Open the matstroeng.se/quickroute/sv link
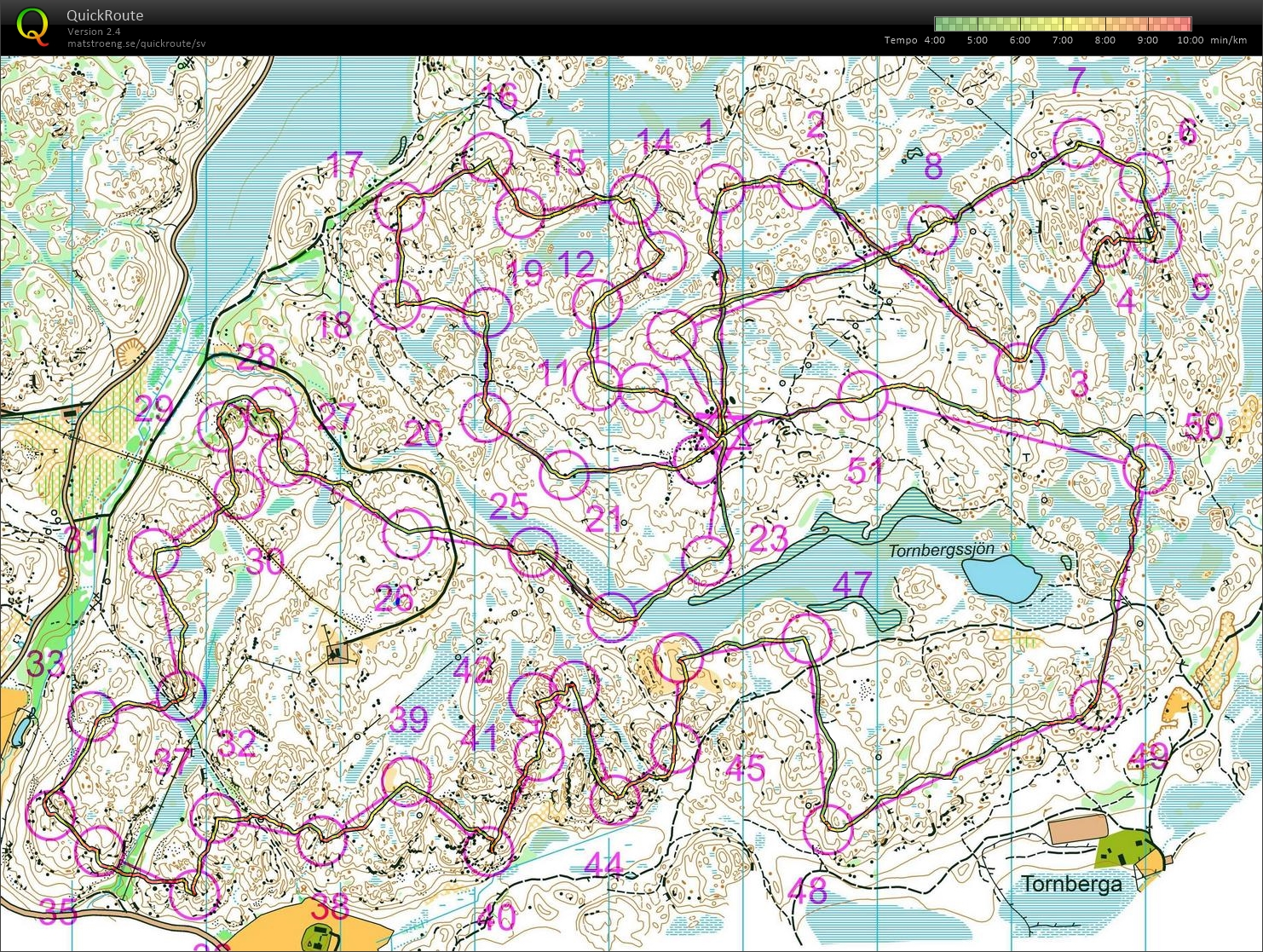The height and width of the screenshot is (952, 1263). pos(136,43)
